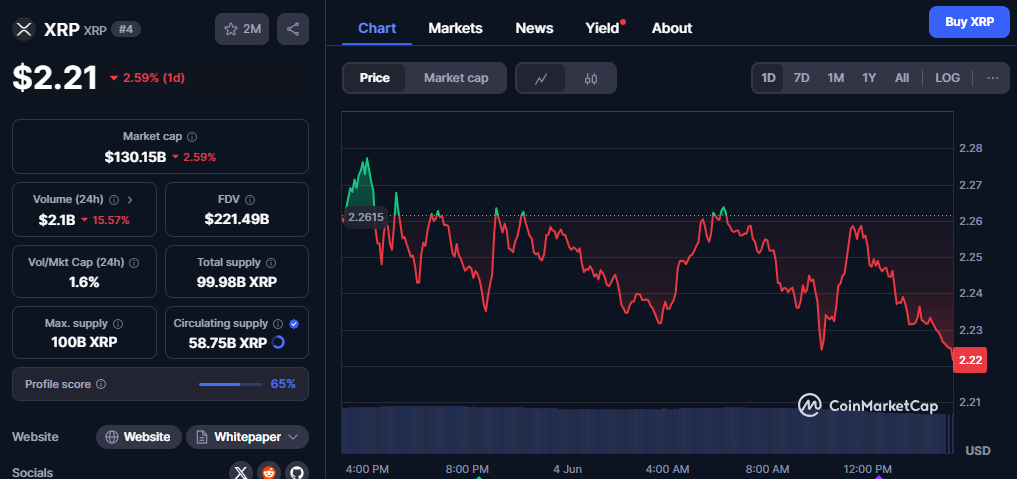Expand Volume (24h) details chevron
The image size is (1017, 479).
pyautogui.click(x=130, y=200)
